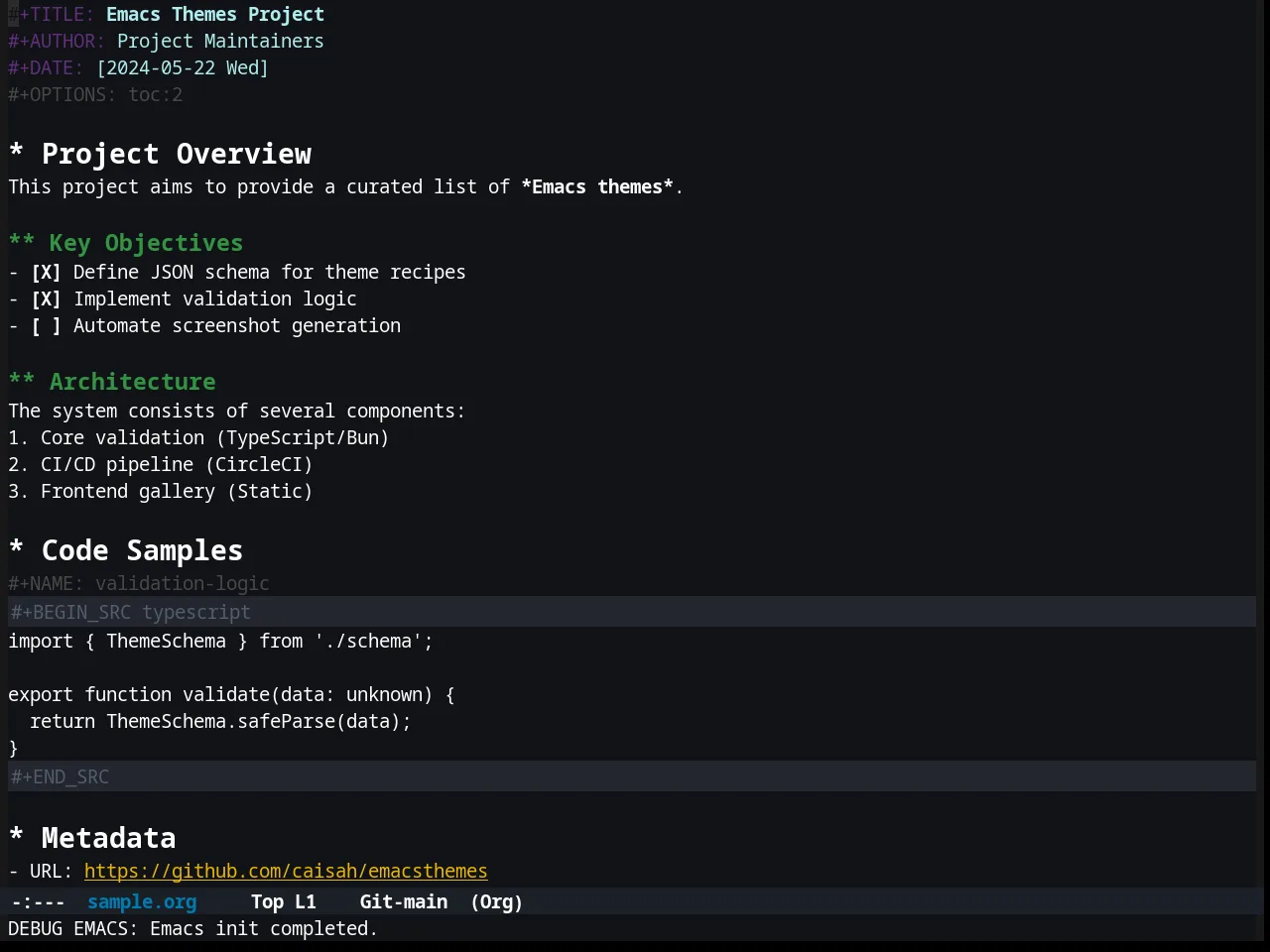Screen dimensions: 1270x952
Task: Click the import ThemeSchema code line
Action: [x=220, y=641]
